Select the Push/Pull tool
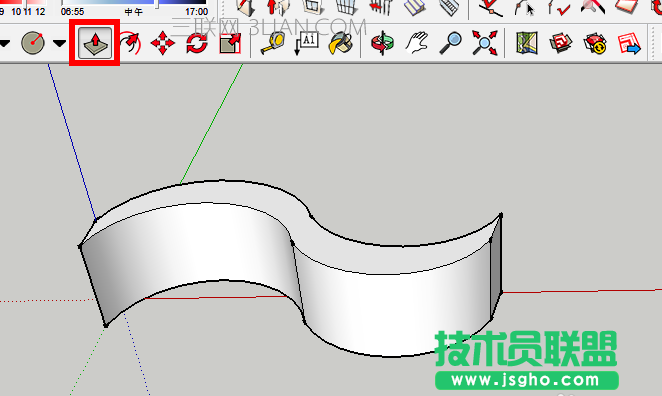662x396 pixels. pyautogui.click(x=95, y=43)
